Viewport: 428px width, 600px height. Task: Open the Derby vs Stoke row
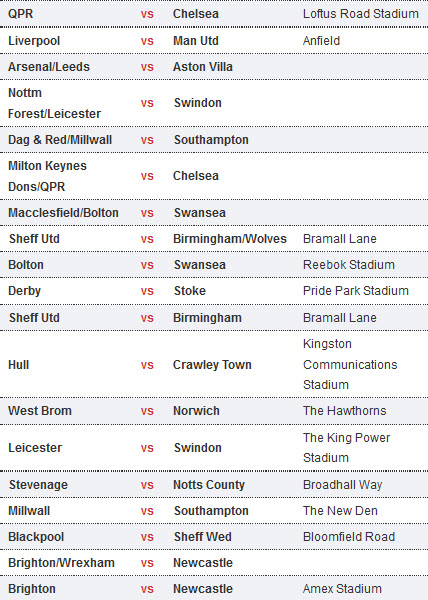click(x=214, y=291)
